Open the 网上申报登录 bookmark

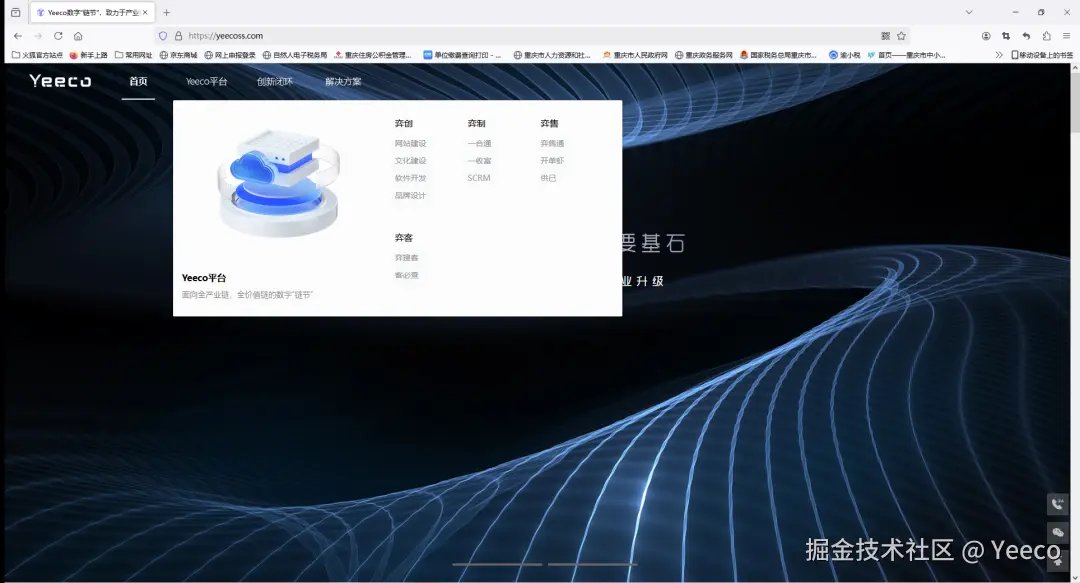229,55
